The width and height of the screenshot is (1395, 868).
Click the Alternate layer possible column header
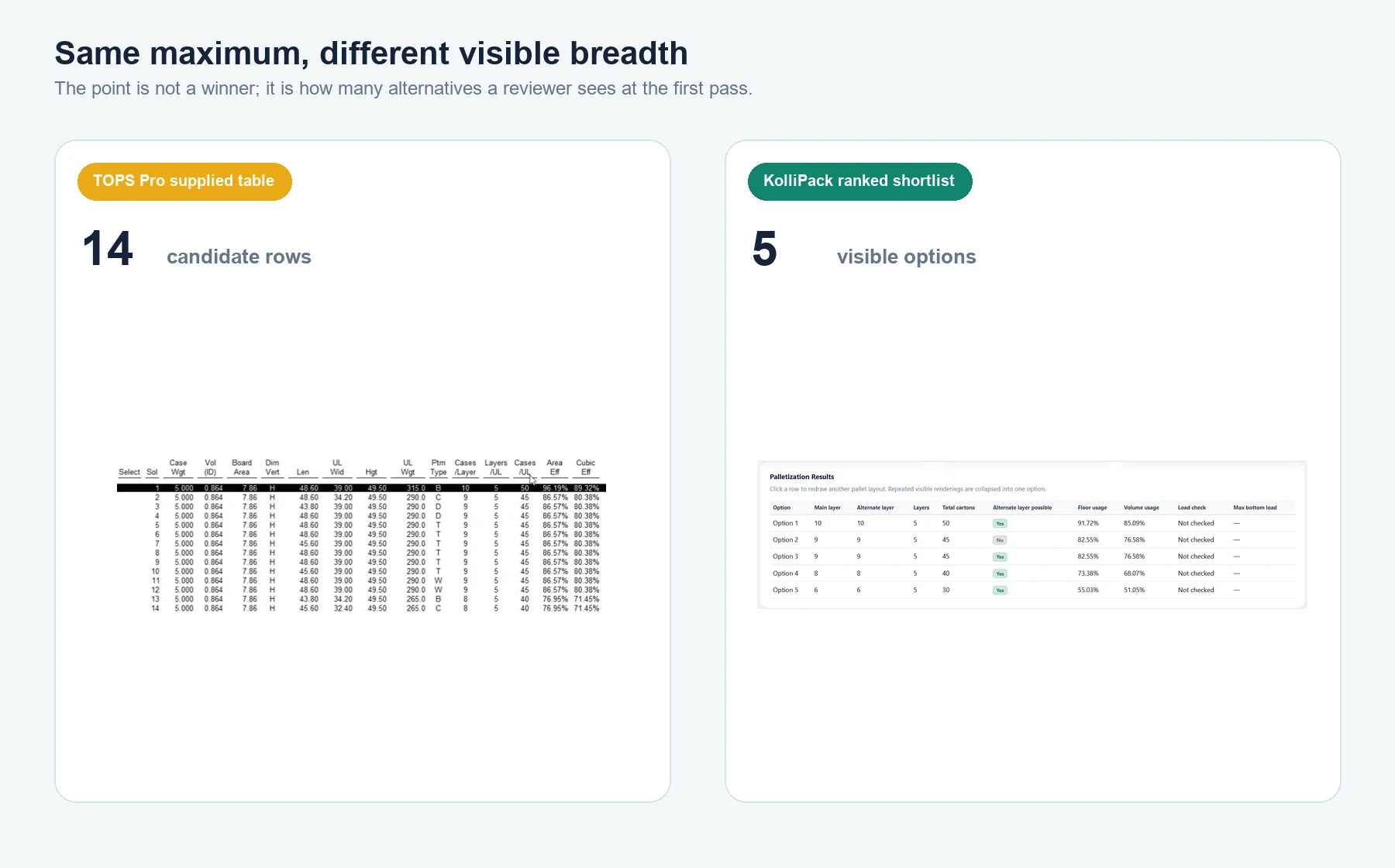click(1022, 508)
